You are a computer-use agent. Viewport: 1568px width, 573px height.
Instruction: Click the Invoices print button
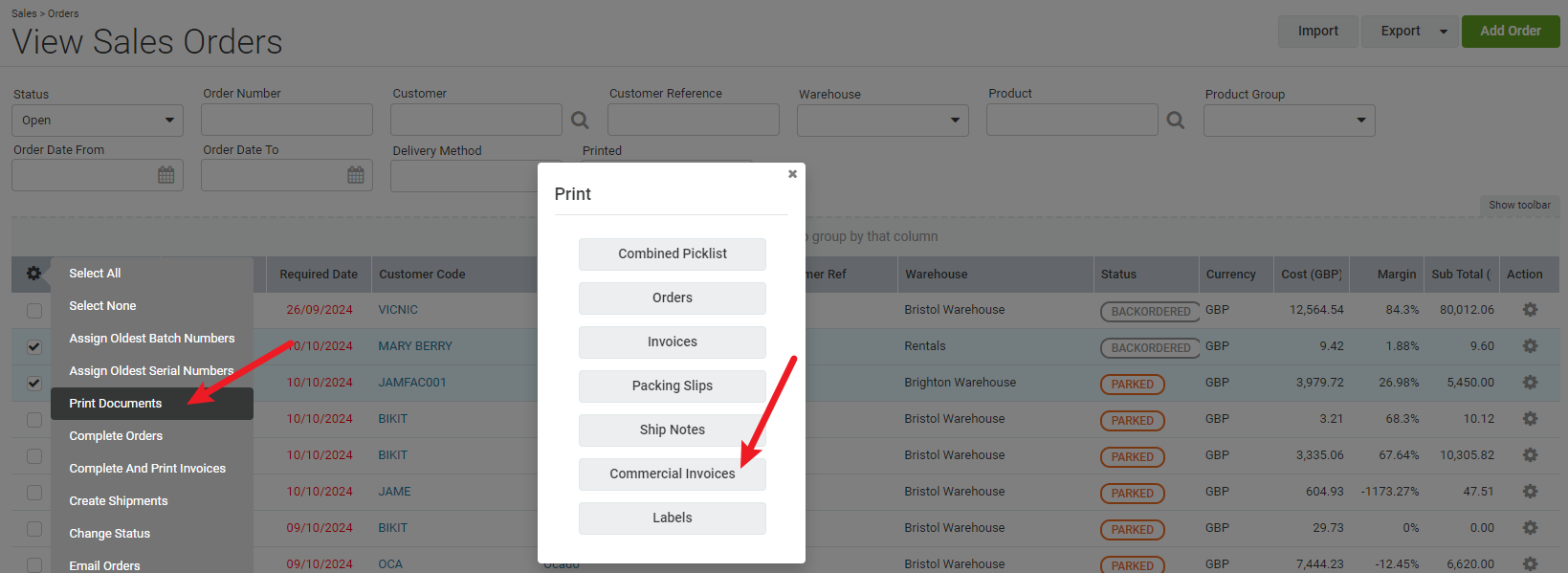673,342
